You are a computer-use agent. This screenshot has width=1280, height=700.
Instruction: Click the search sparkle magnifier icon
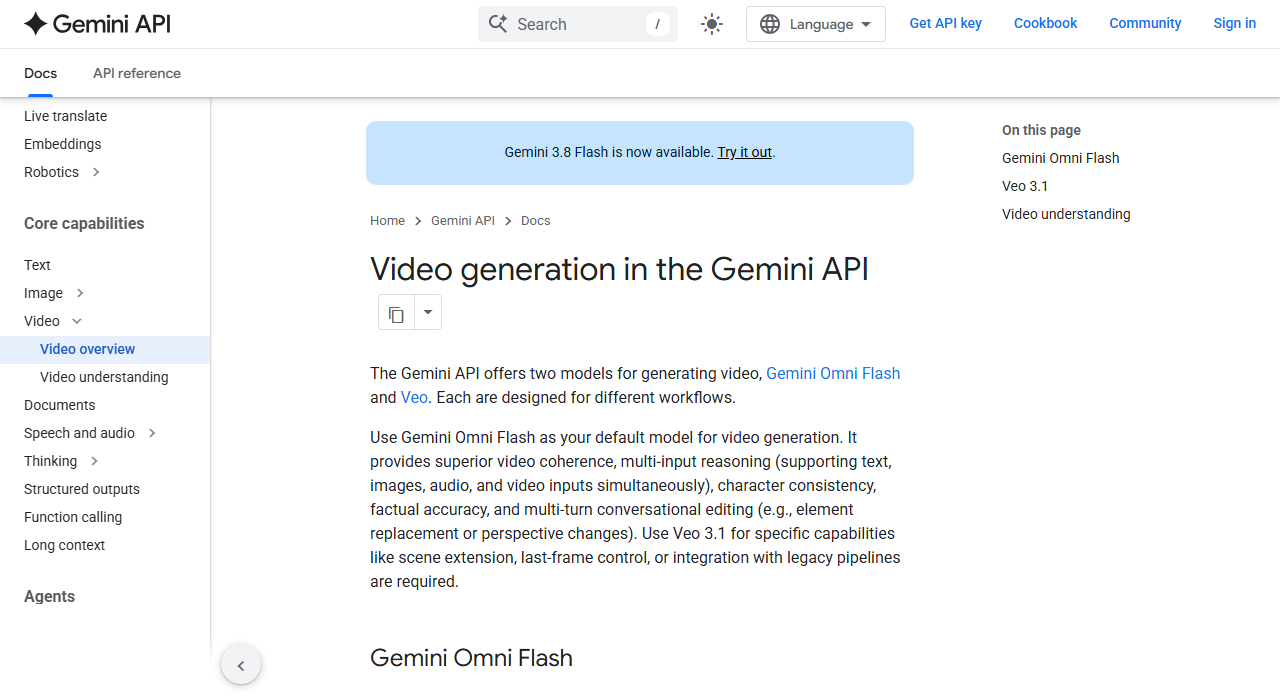coord(497,24)
